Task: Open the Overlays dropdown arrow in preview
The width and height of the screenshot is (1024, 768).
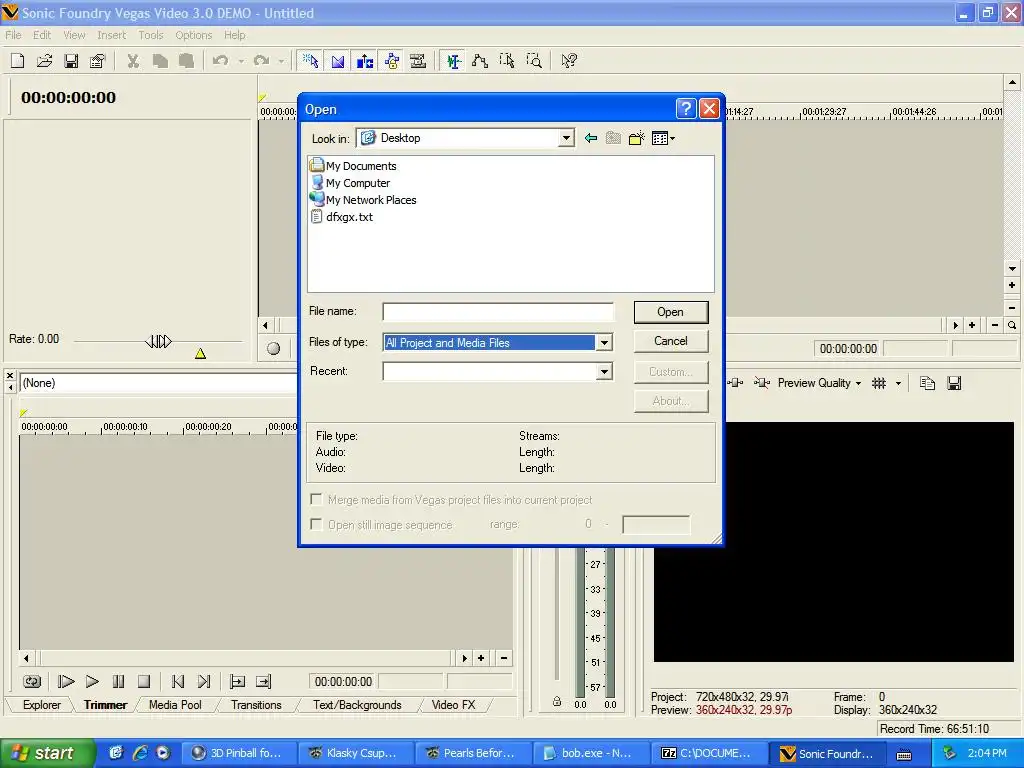Action: (898, 383)
